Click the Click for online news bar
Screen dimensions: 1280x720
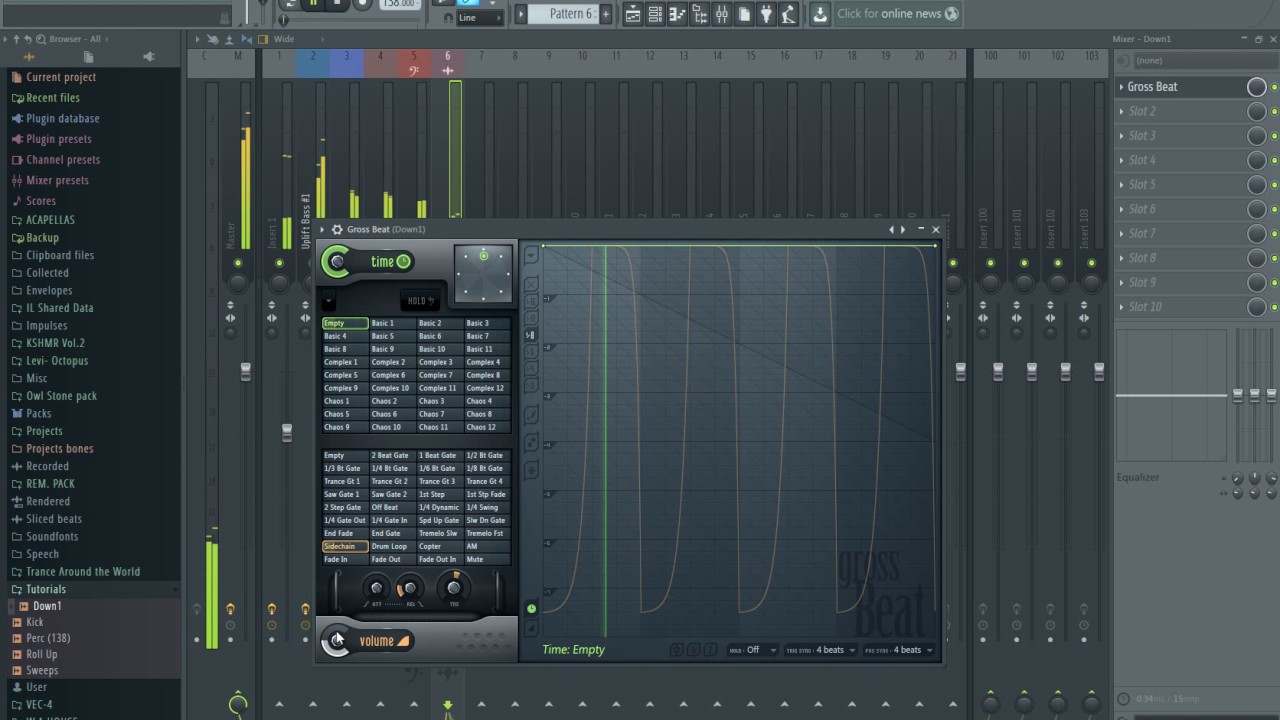tap(897, 14)
